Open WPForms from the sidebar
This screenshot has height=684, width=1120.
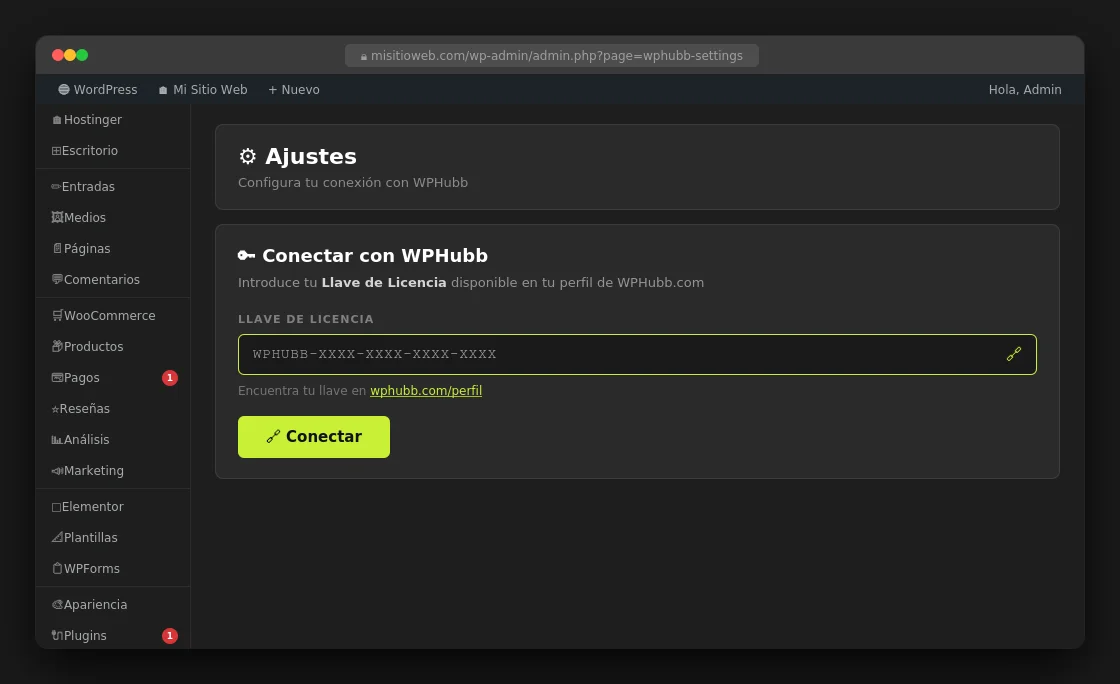(86, 568)
